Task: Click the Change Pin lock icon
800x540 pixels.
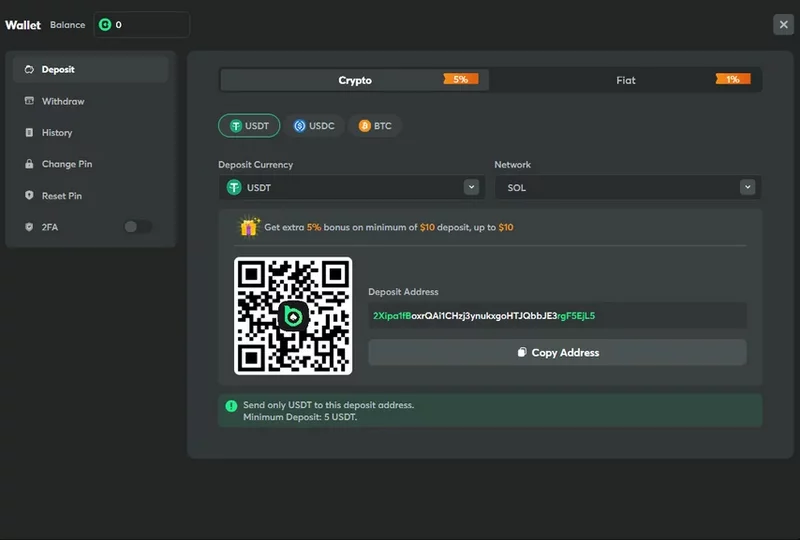Action: pos(29,164)
